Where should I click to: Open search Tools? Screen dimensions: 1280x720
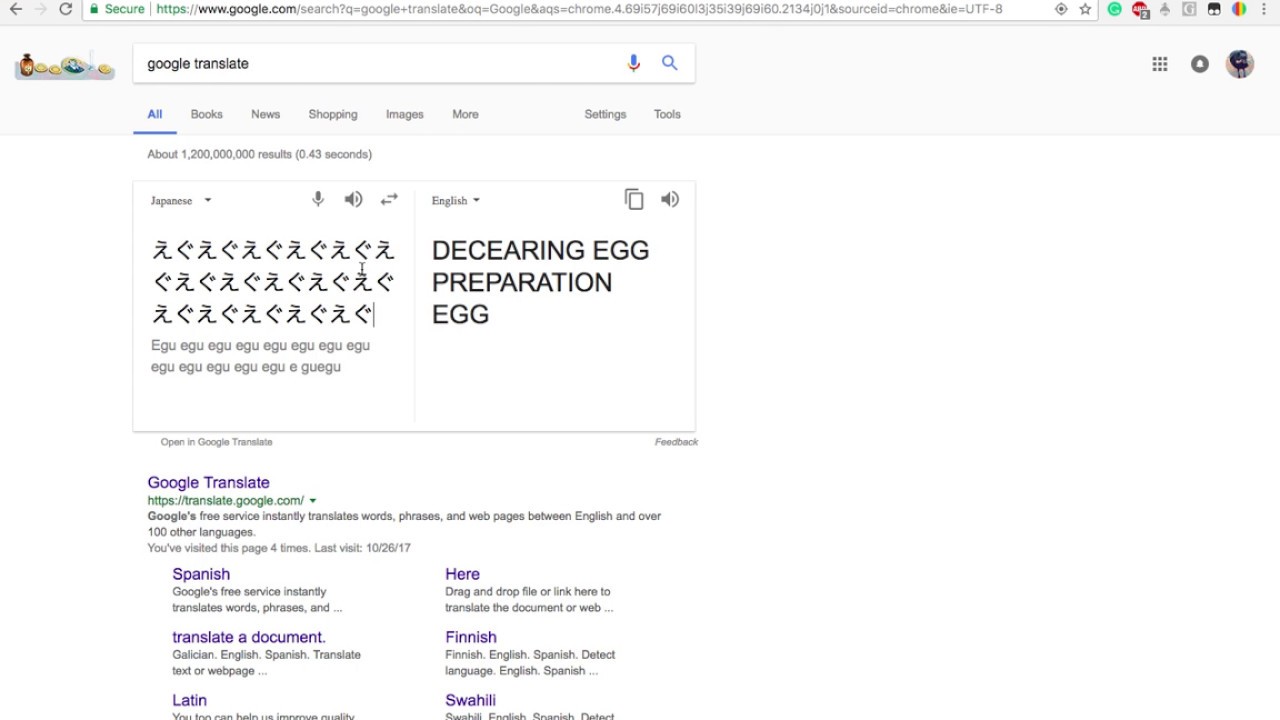pos(667,114)
